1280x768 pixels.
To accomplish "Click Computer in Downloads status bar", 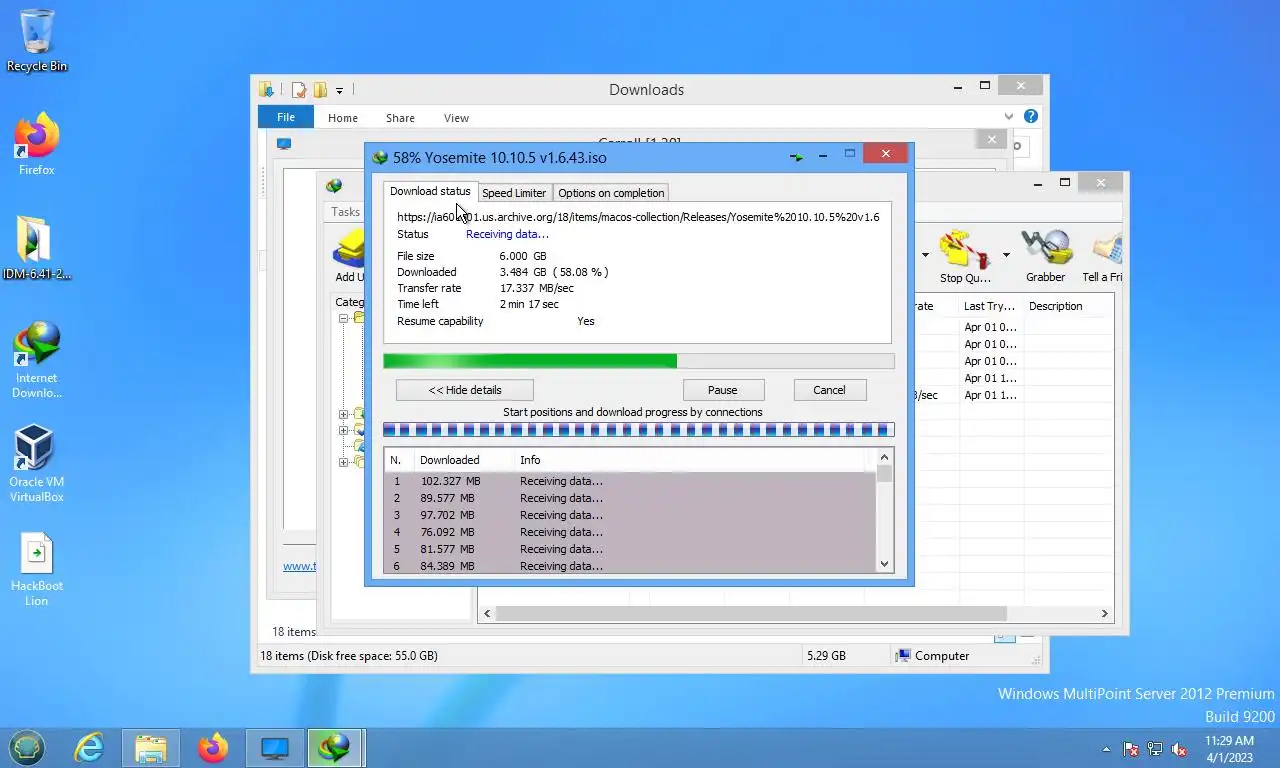I will tap(933, 656).
